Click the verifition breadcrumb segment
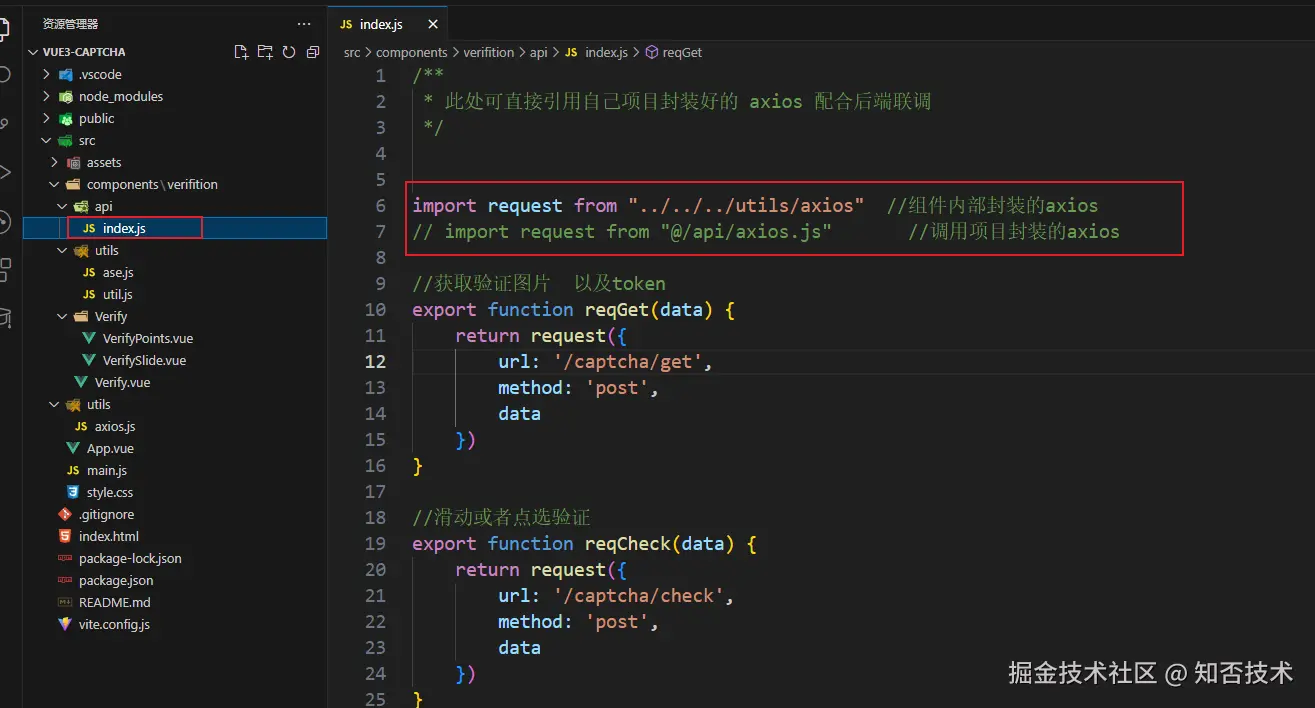The image size is (1315, 708). pyautogui.click(x=489, y=52)
